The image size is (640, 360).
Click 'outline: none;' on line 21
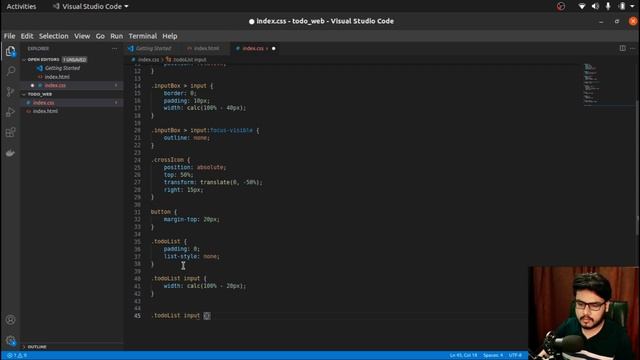point(187,138)
